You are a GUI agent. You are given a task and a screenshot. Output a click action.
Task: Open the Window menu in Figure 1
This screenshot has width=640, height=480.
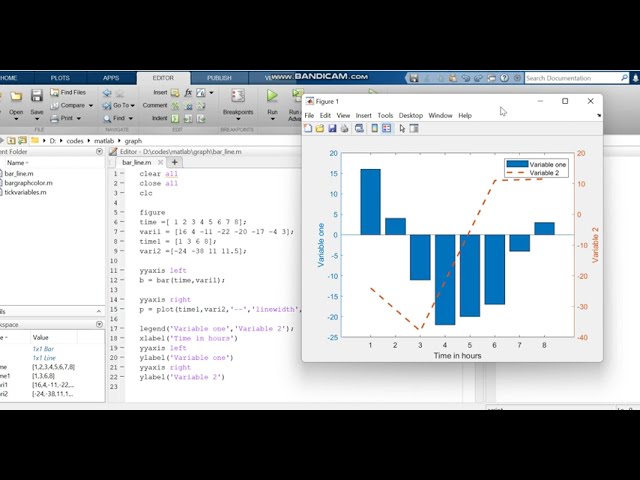coord(440,116)
